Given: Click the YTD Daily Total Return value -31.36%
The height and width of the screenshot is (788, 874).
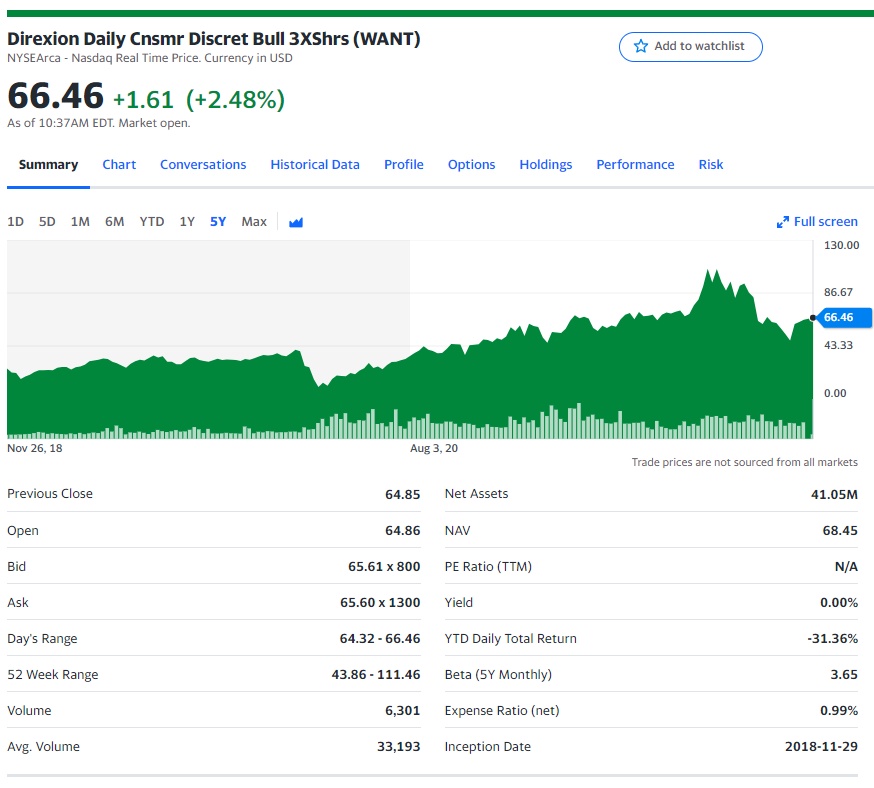Looking at the screenshot, I should tap(832, 639).
